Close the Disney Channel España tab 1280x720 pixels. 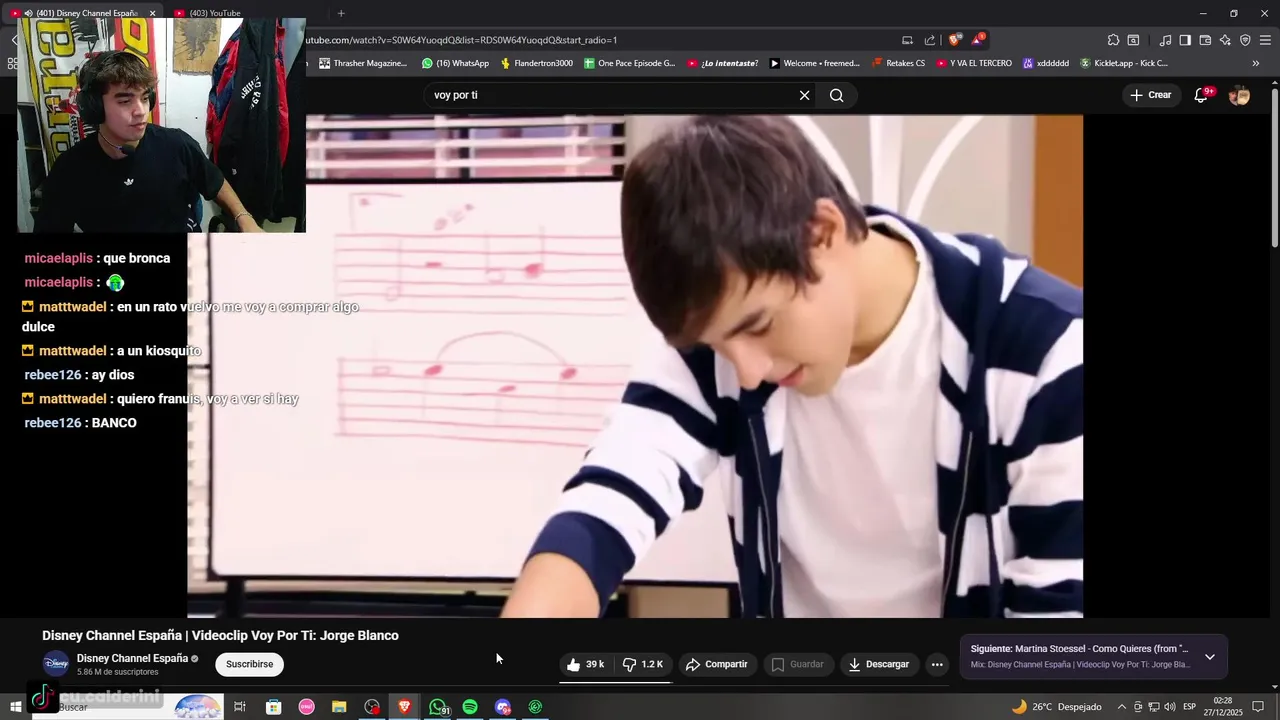(x=153, y=13)
